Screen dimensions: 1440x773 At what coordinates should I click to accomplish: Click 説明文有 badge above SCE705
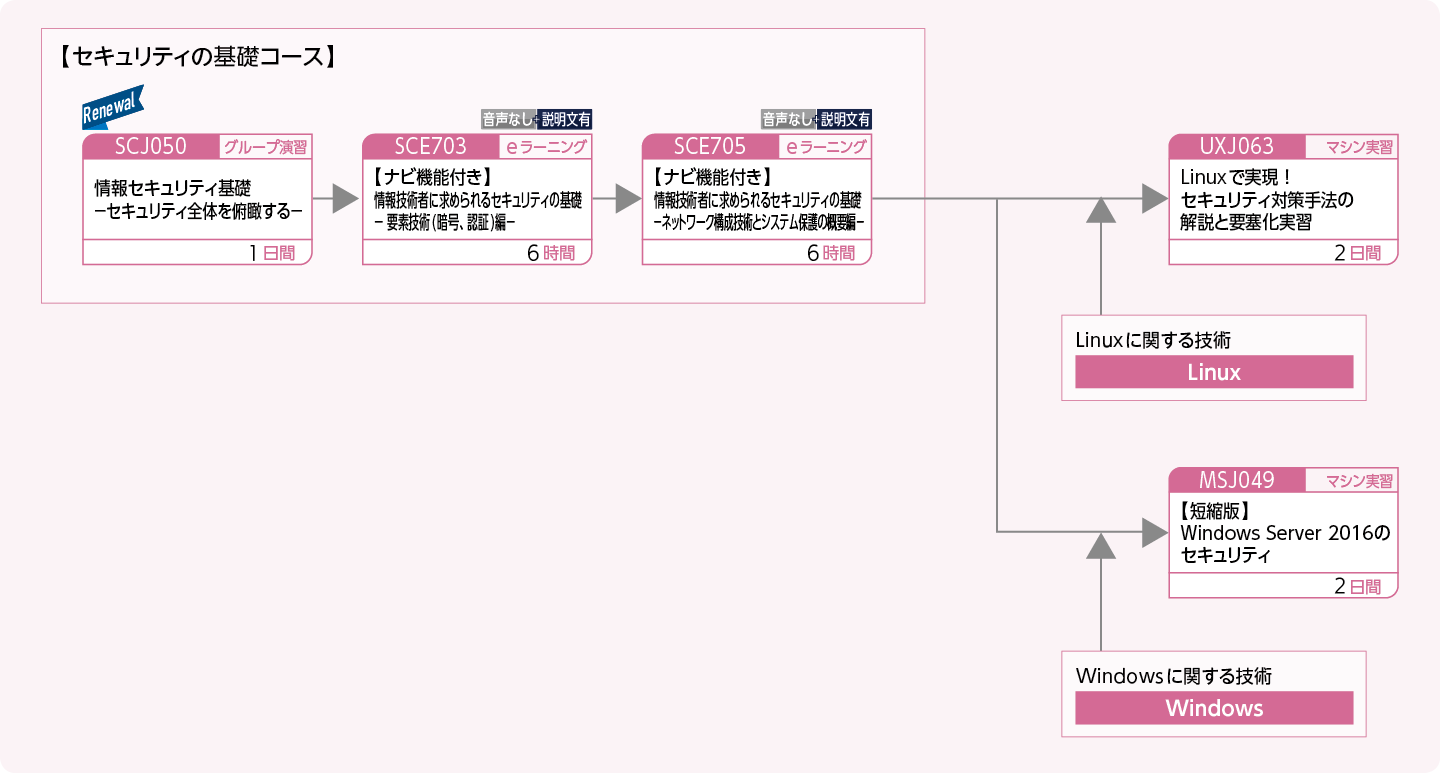click(845, 119)
